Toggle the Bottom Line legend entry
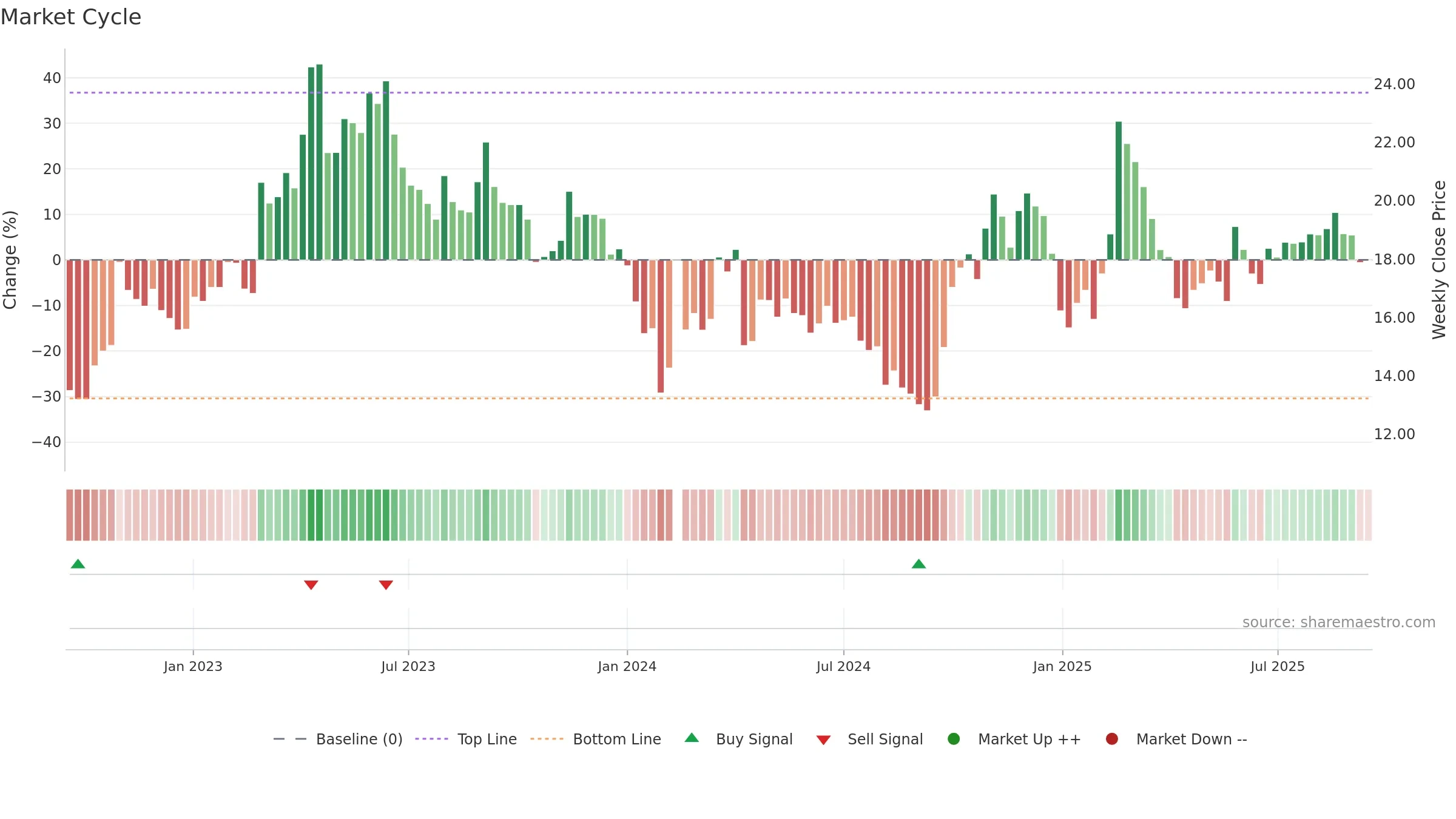Image resolution: width=1456 pixels, height=819 pixels. tap(596, 739)
